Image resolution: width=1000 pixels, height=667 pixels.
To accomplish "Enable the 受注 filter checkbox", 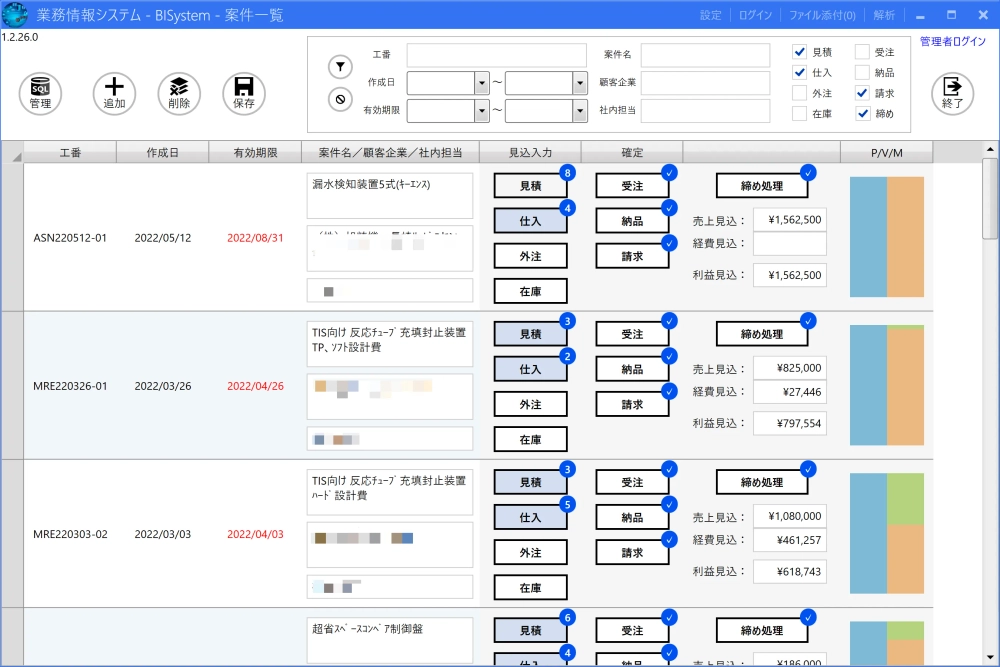I will pos(862,52).
